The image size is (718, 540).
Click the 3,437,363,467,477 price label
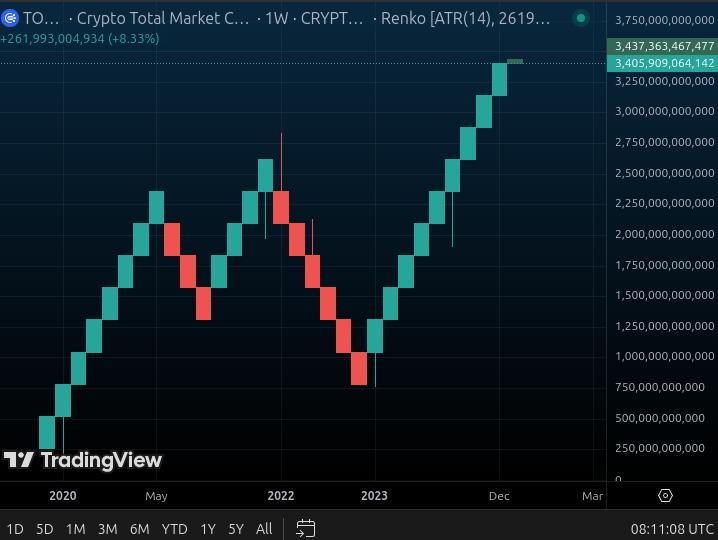(663, 46)
